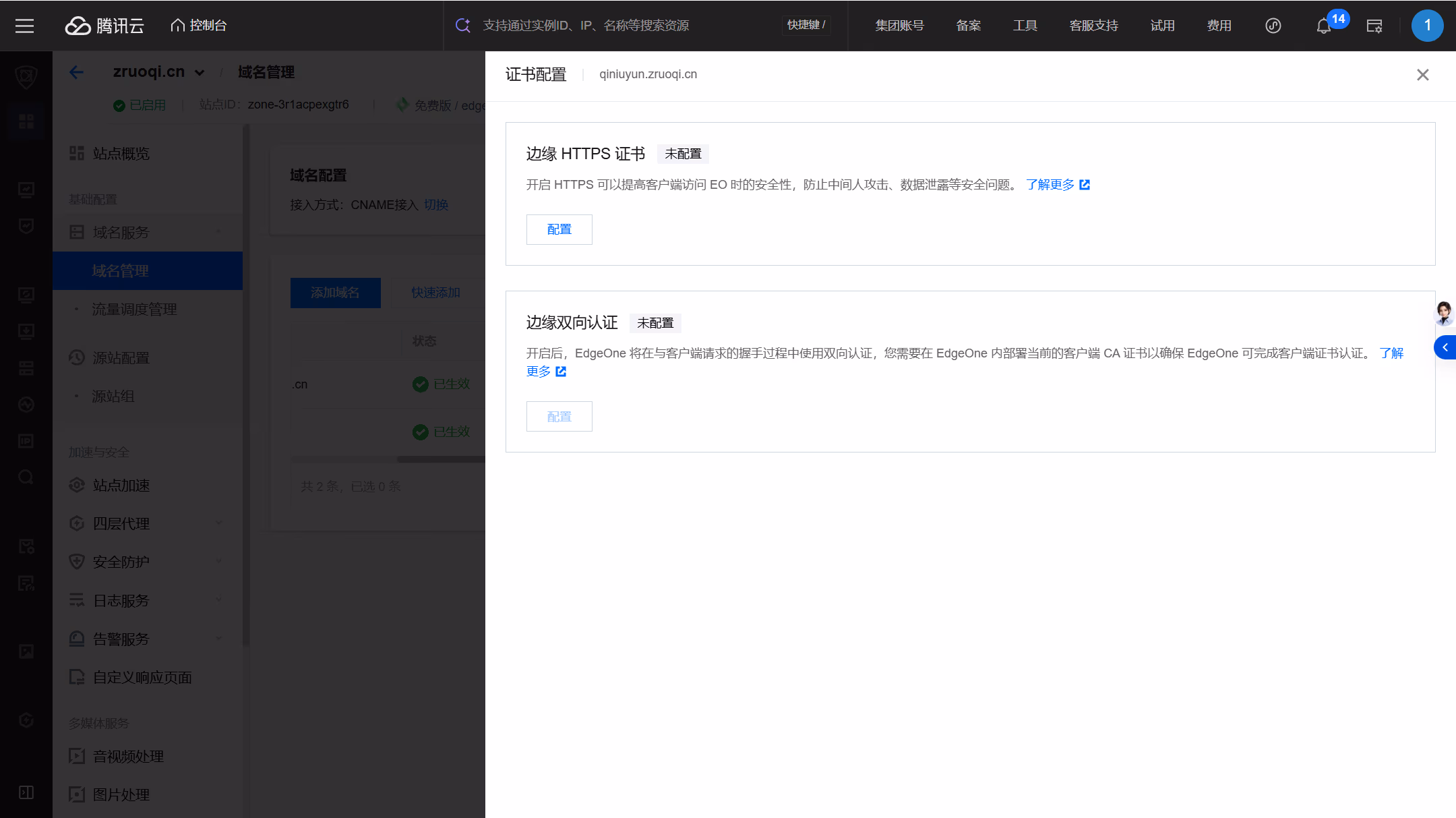This screenshot has height=818, width=1456.
Task: Click the horizontal table scrollbar
Action: tap(441, 459)
